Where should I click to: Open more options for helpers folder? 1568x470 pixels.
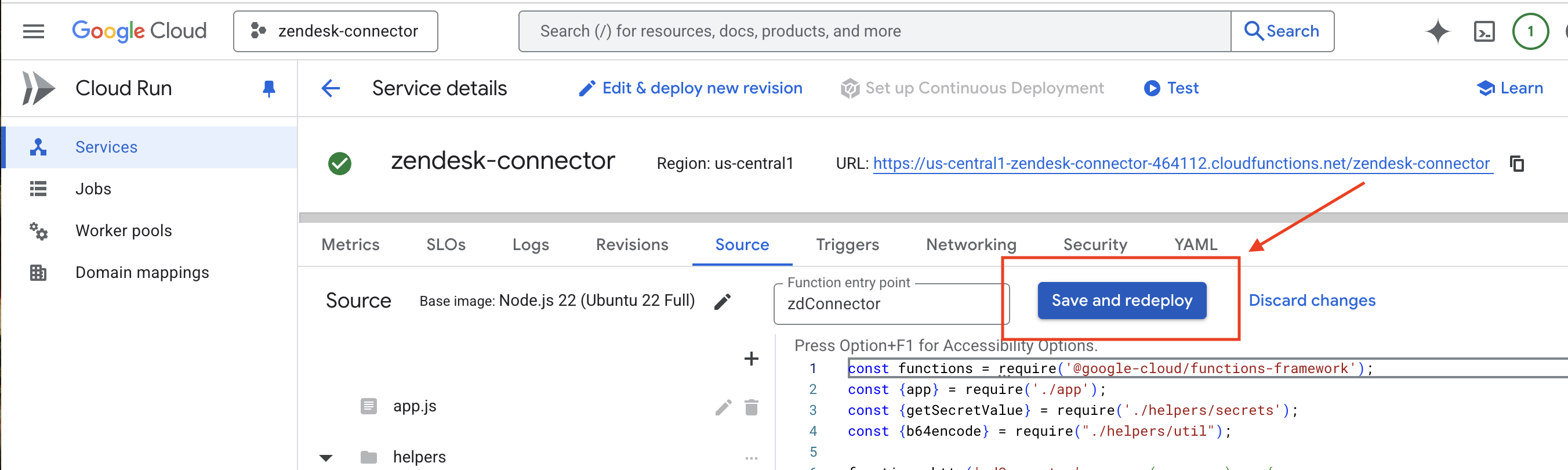(751, 458)
